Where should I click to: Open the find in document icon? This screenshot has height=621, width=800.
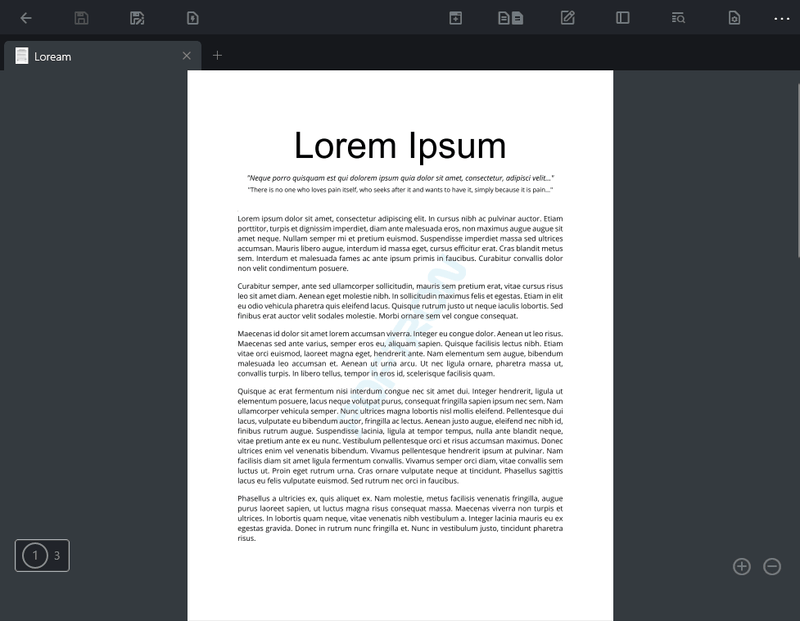(678, 18)
